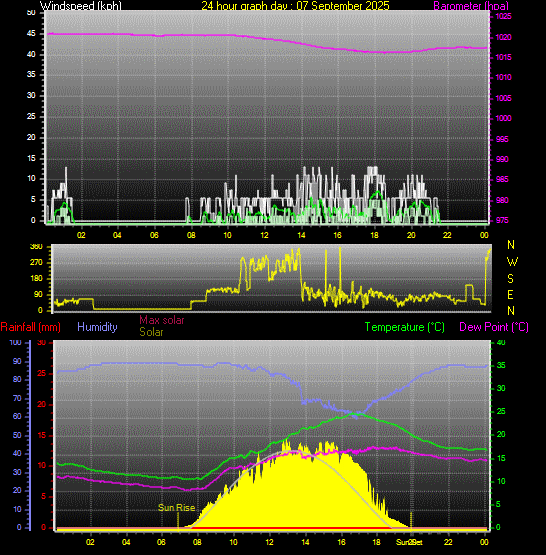
Task: Click the Temperature (°C) legend label
Action: tap(404, 327)
